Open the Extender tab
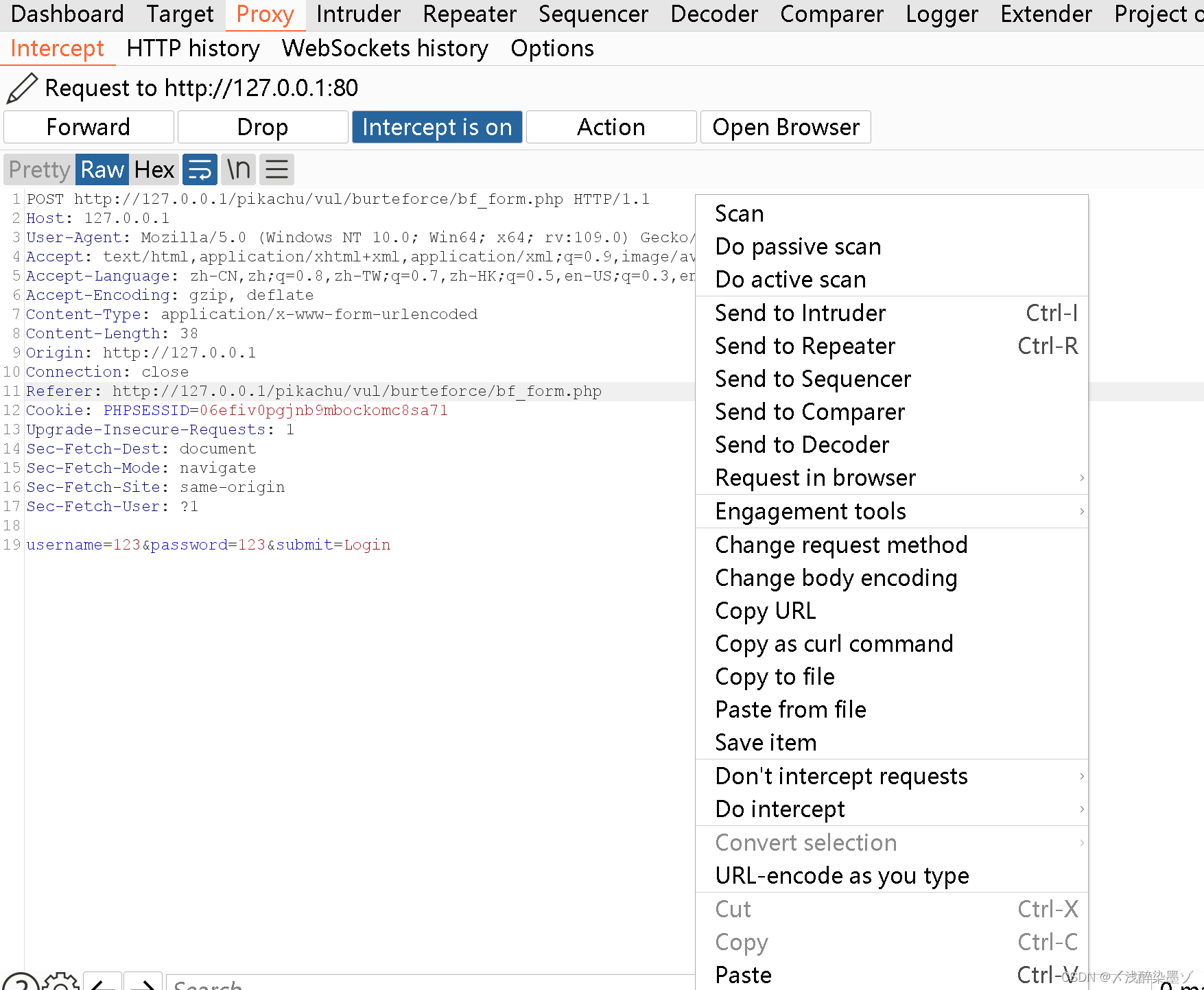Viewport: 1204px width, 990px height. (1046, 14)
